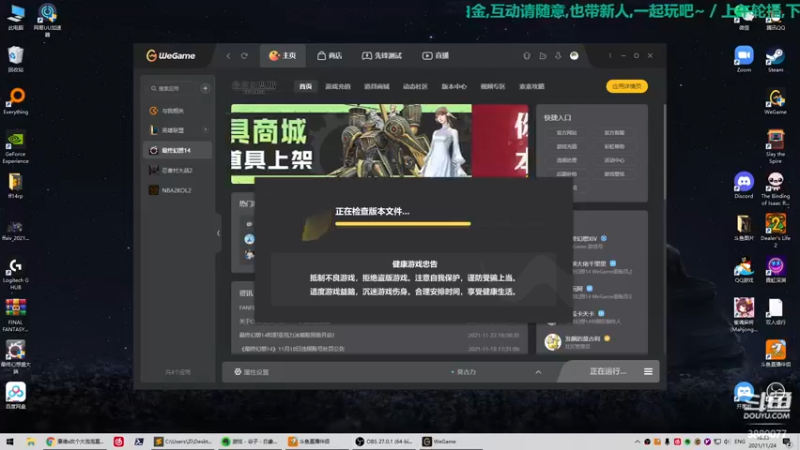Open the download arrow icon in title bar
800x450 pixels.
click(x=558, y=56)
